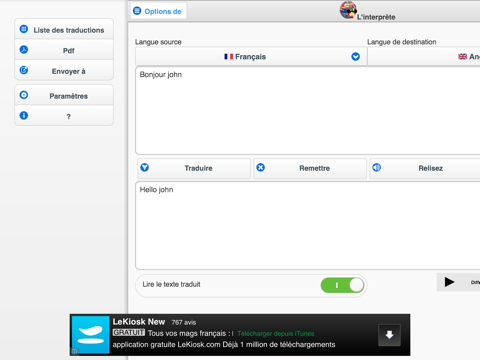Open the Français source language dropdown
This screenshot has width=480, height=360.
(x=251, y=57)
